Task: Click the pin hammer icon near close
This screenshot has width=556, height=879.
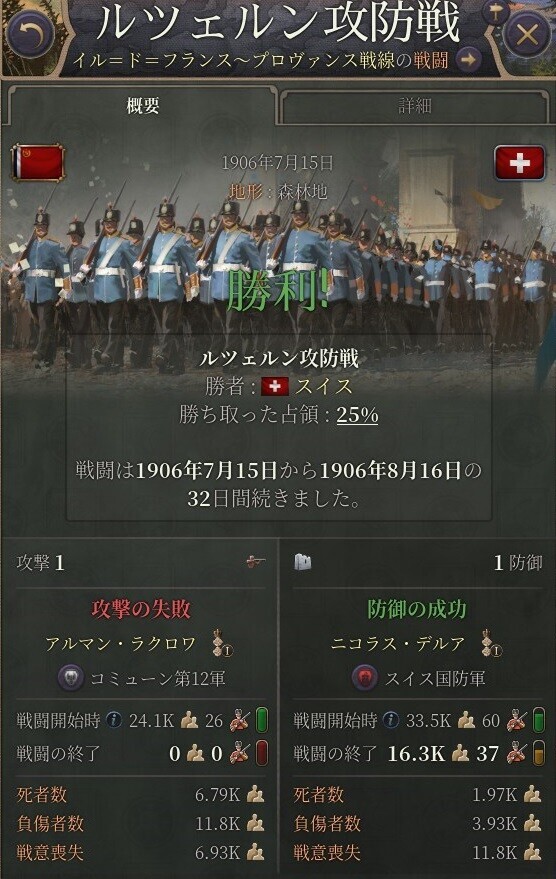Action: click(x=495, y=12)
